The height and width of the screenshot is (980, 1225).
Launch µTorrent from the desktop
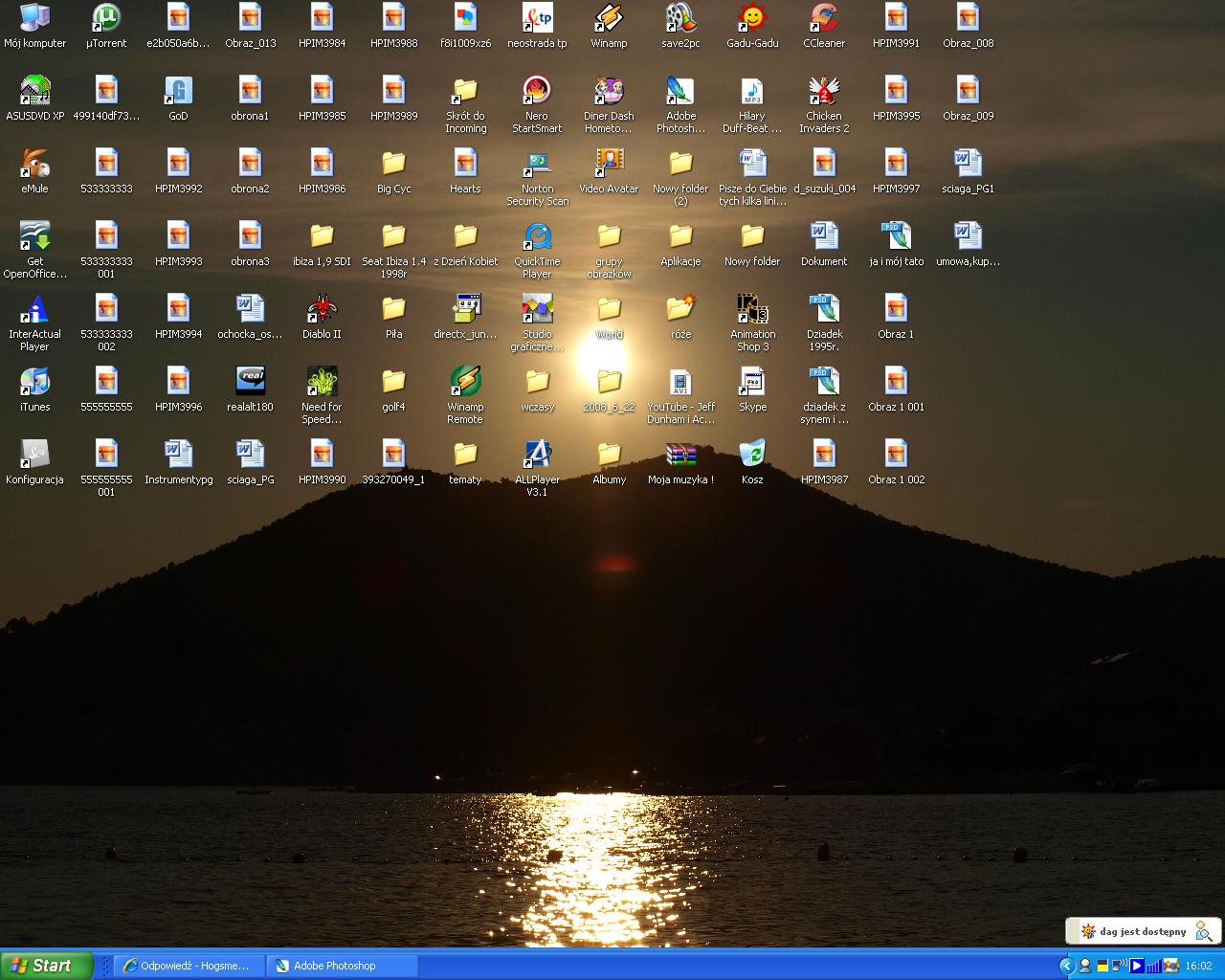point(106,26)
